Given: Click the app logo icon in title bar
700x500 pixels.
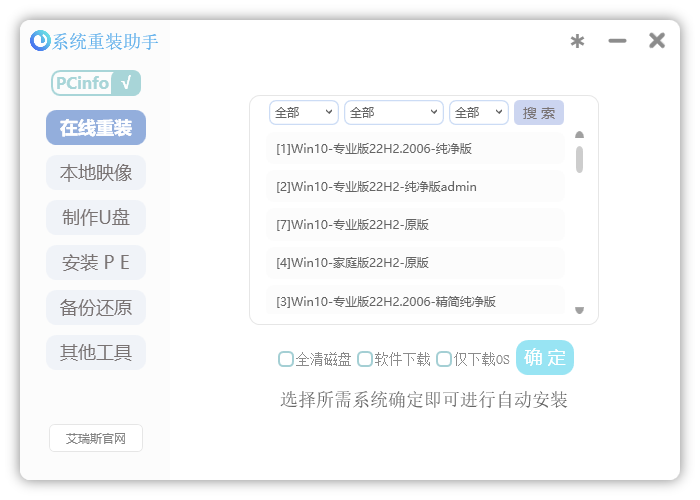Looking at the screenshot, I should click(x=40, y=41).
